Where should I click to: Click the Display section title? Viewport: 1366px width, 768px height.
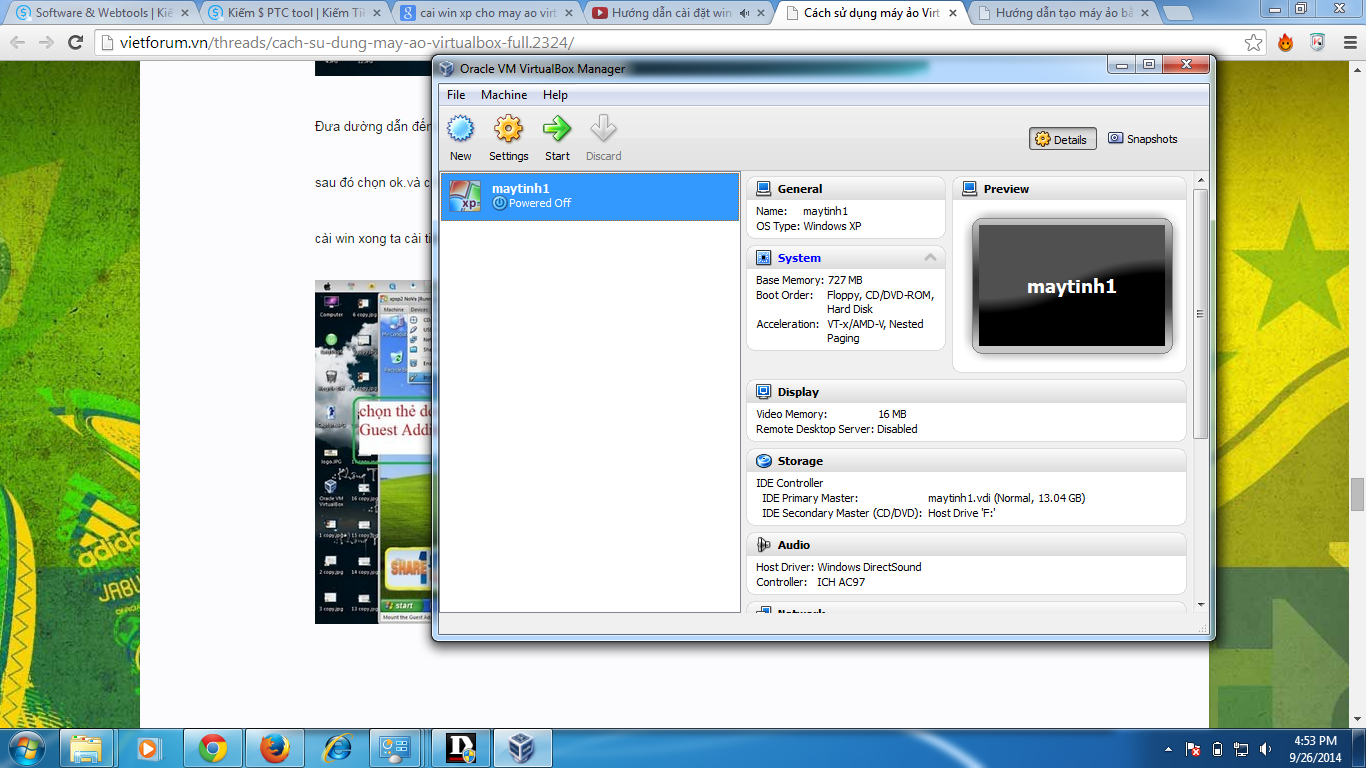(x=798, y=392)
